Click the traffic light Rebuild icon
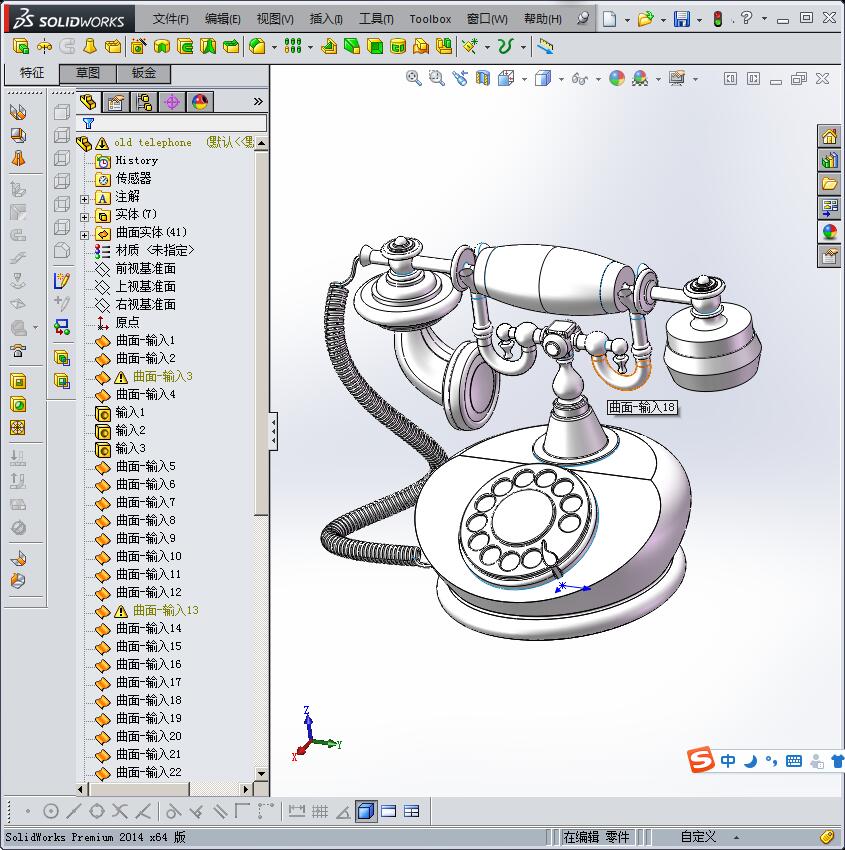The height and width of the screenshot is (850, 845). pyautogui.click(x=718, y=19)
